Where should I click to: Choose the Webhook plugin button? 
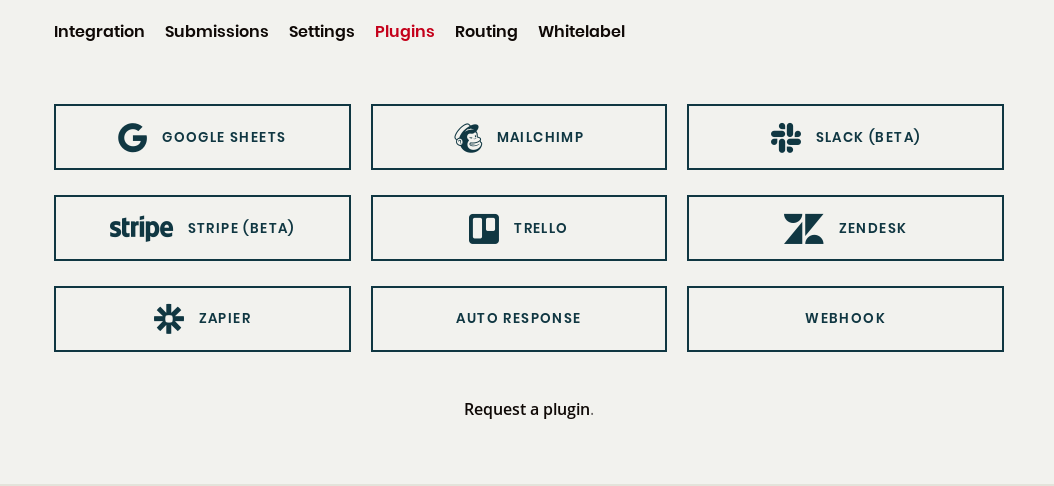845,319
